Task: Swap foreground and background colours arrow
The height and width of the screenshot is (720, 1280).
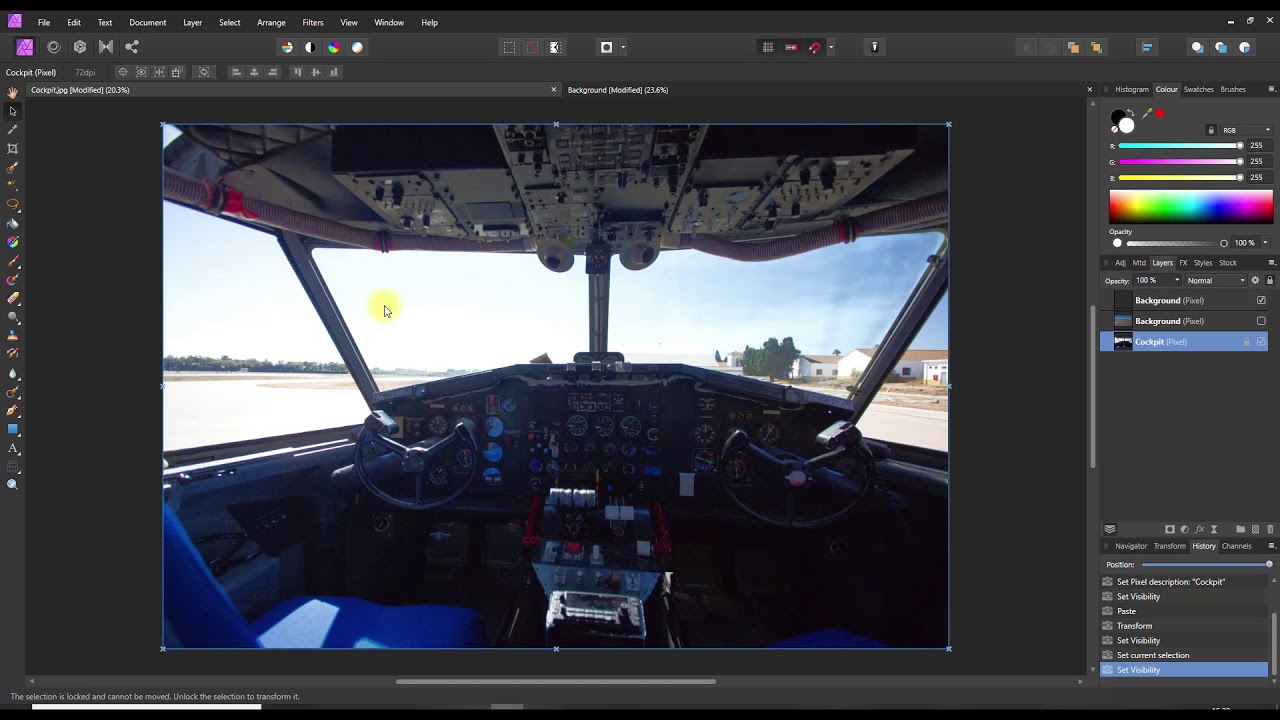Action: coord(1129,112)
